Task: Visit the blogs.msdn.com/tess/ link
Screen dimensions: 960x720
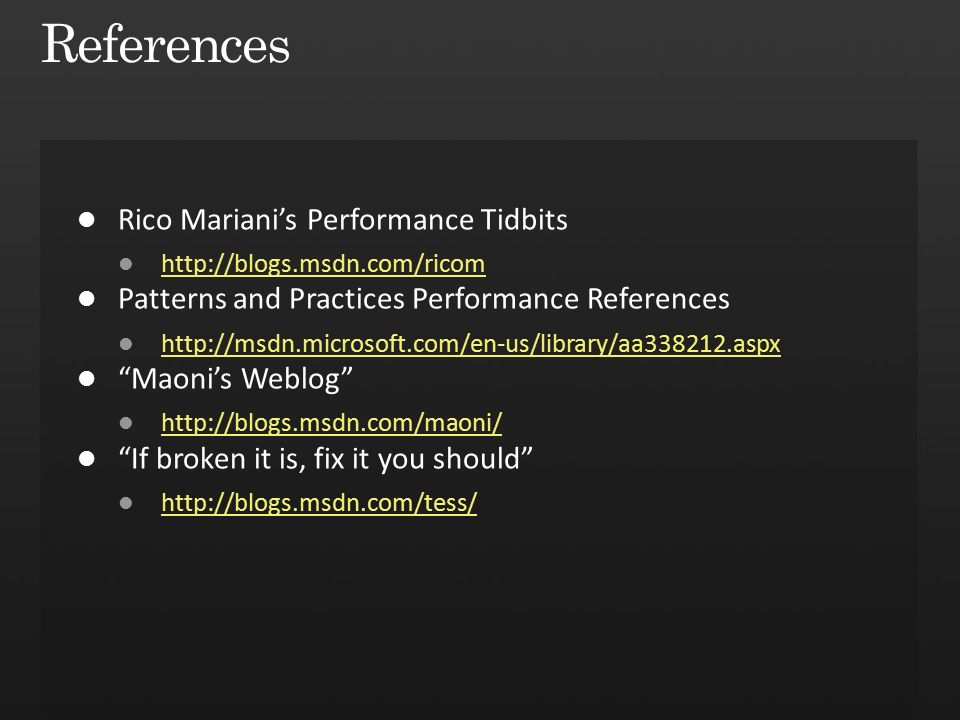Action: pos(319,502)
